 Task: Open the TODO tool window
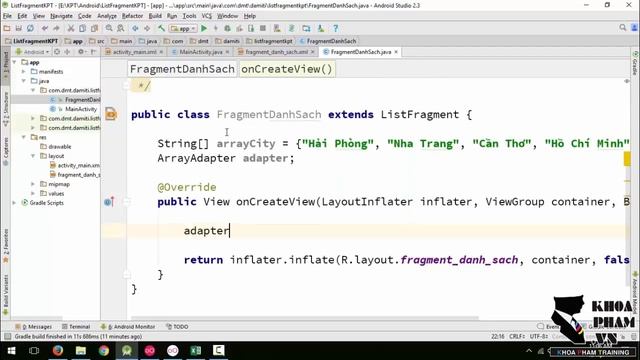(x=177, y=327)
